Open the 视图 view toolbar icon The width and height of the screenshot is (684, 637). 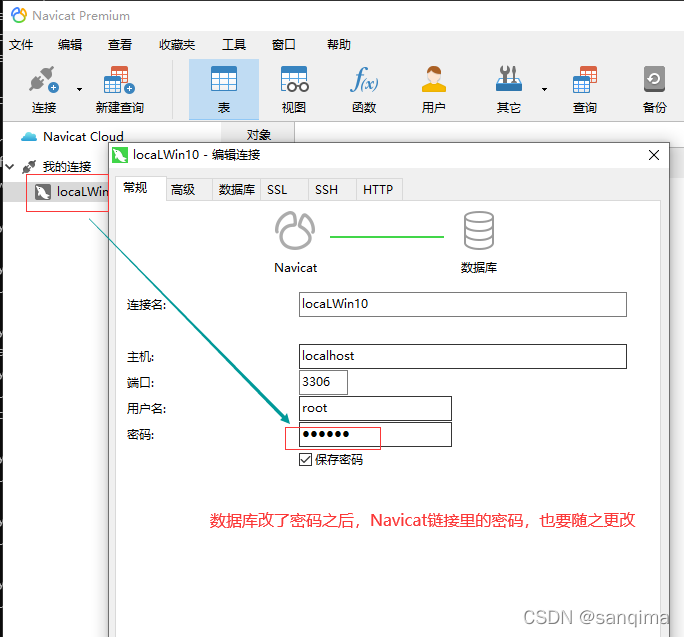tap(294, 79)
